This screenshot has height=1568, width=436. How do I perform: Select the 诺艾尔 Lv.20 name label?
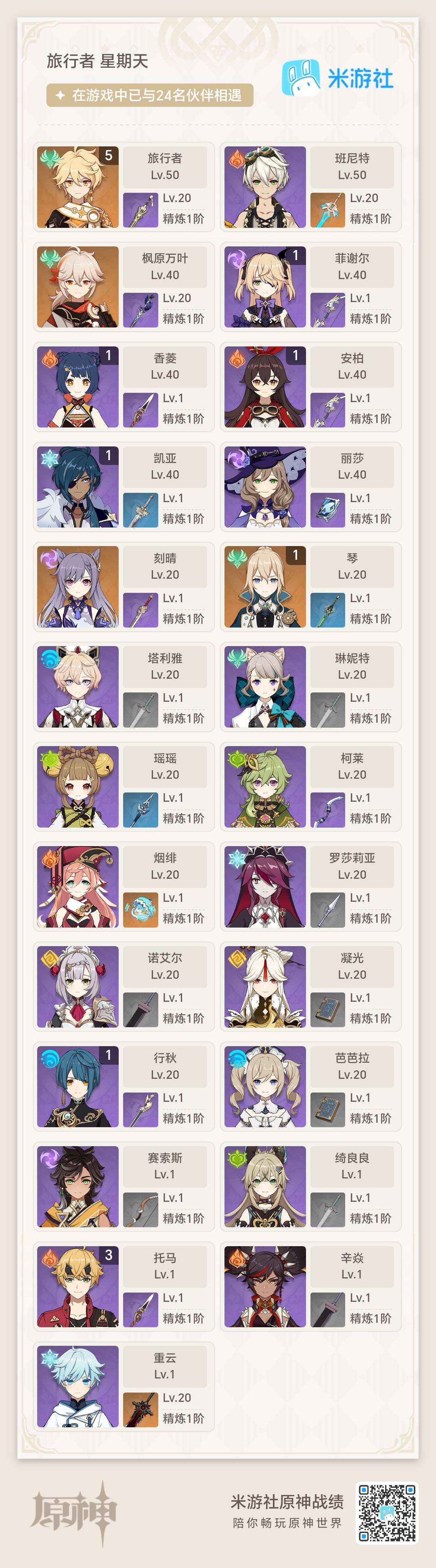[x=165, y=966]
